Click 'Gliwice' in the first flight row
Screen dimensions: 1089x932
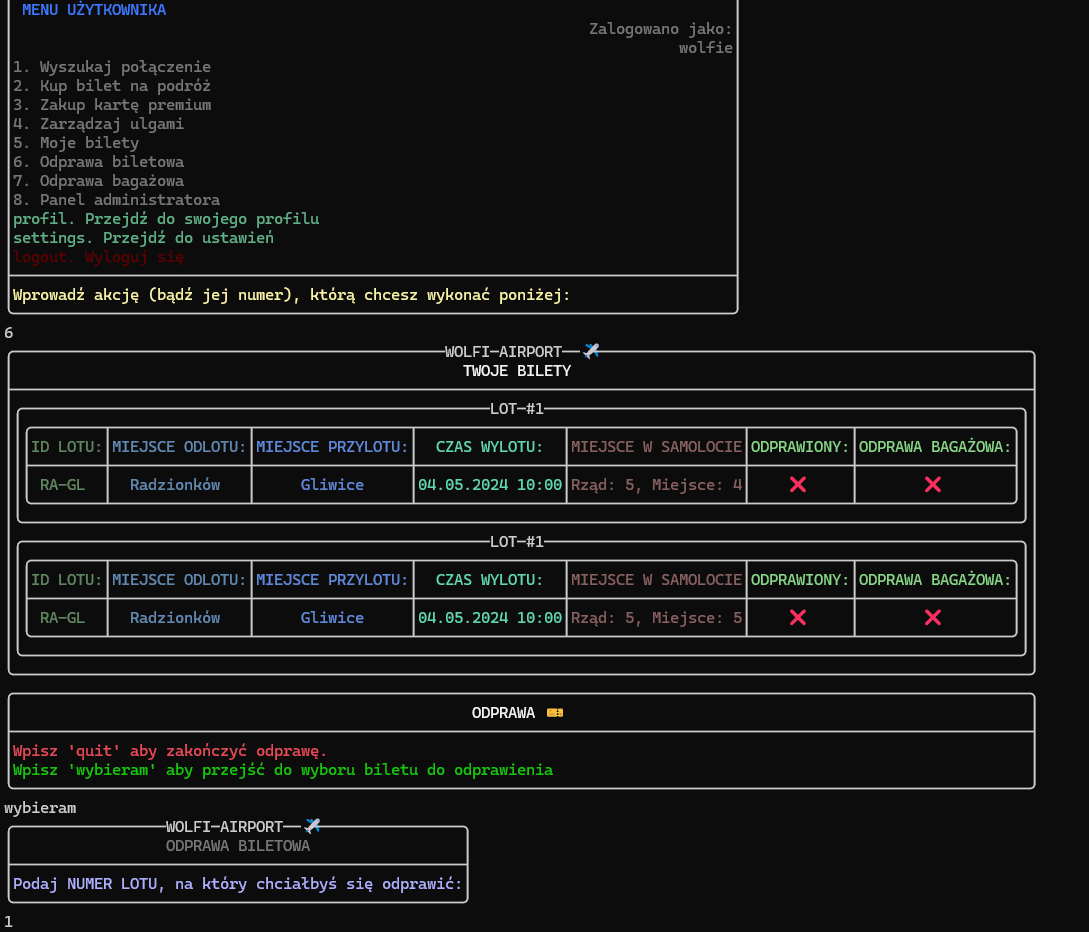[332, 485]
